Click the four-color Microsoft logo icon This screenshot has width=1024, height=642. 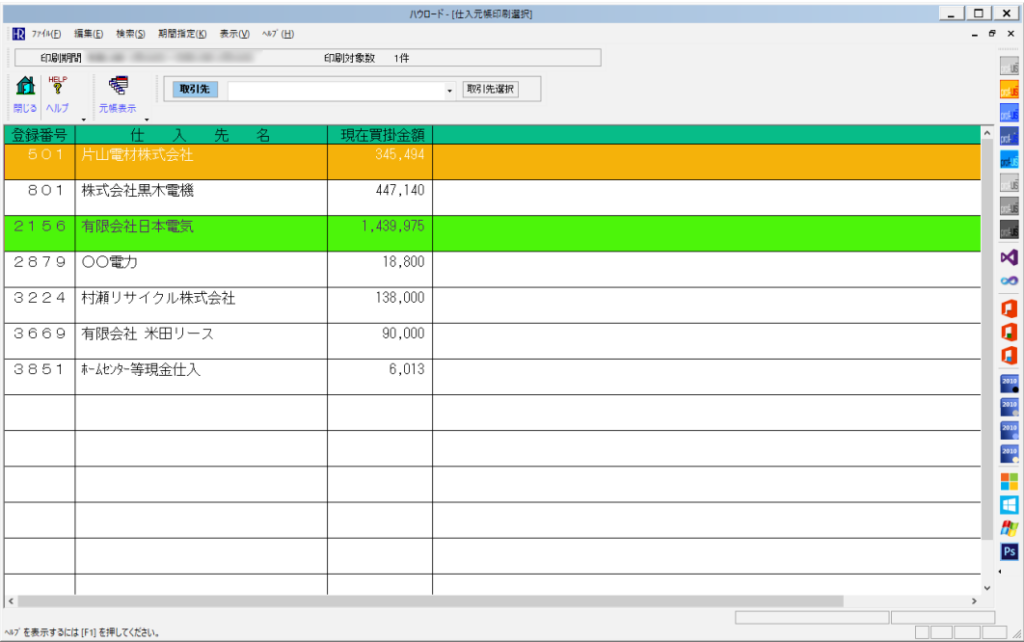click(1009, 481)
